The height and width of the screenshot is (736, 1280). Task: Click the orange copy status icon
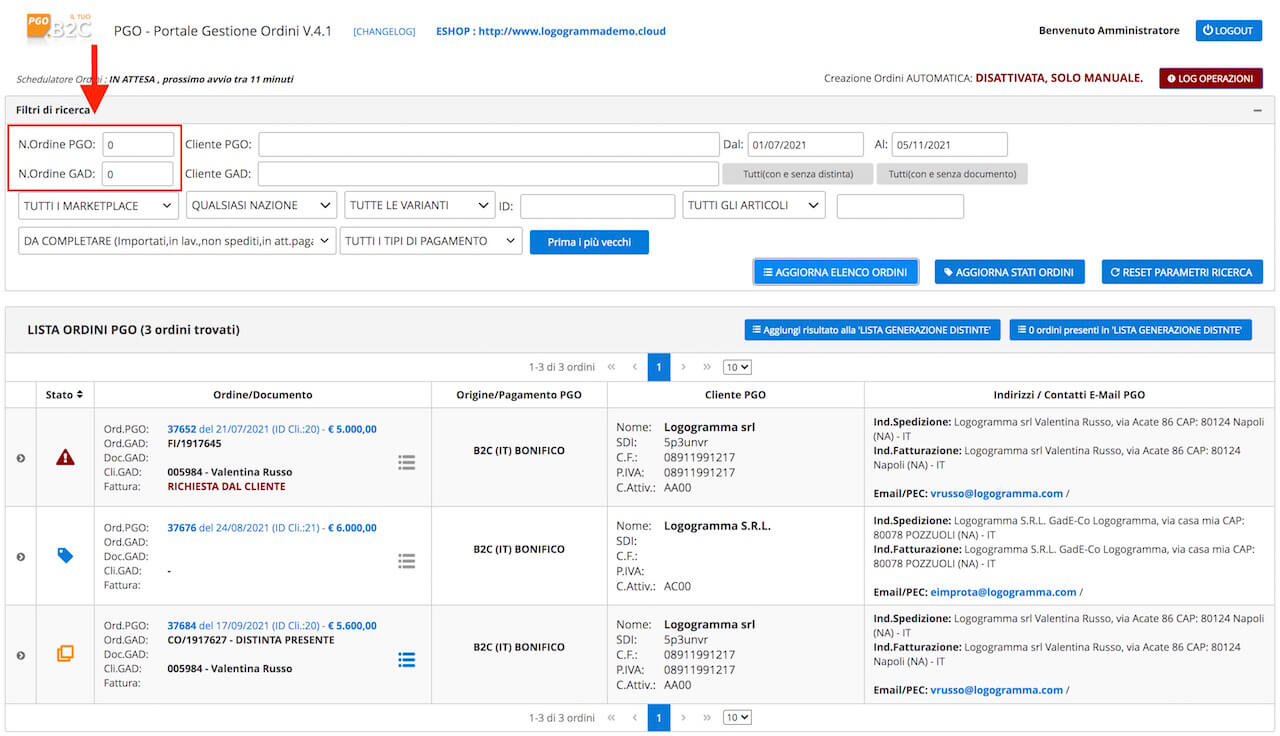coord(65,653)
